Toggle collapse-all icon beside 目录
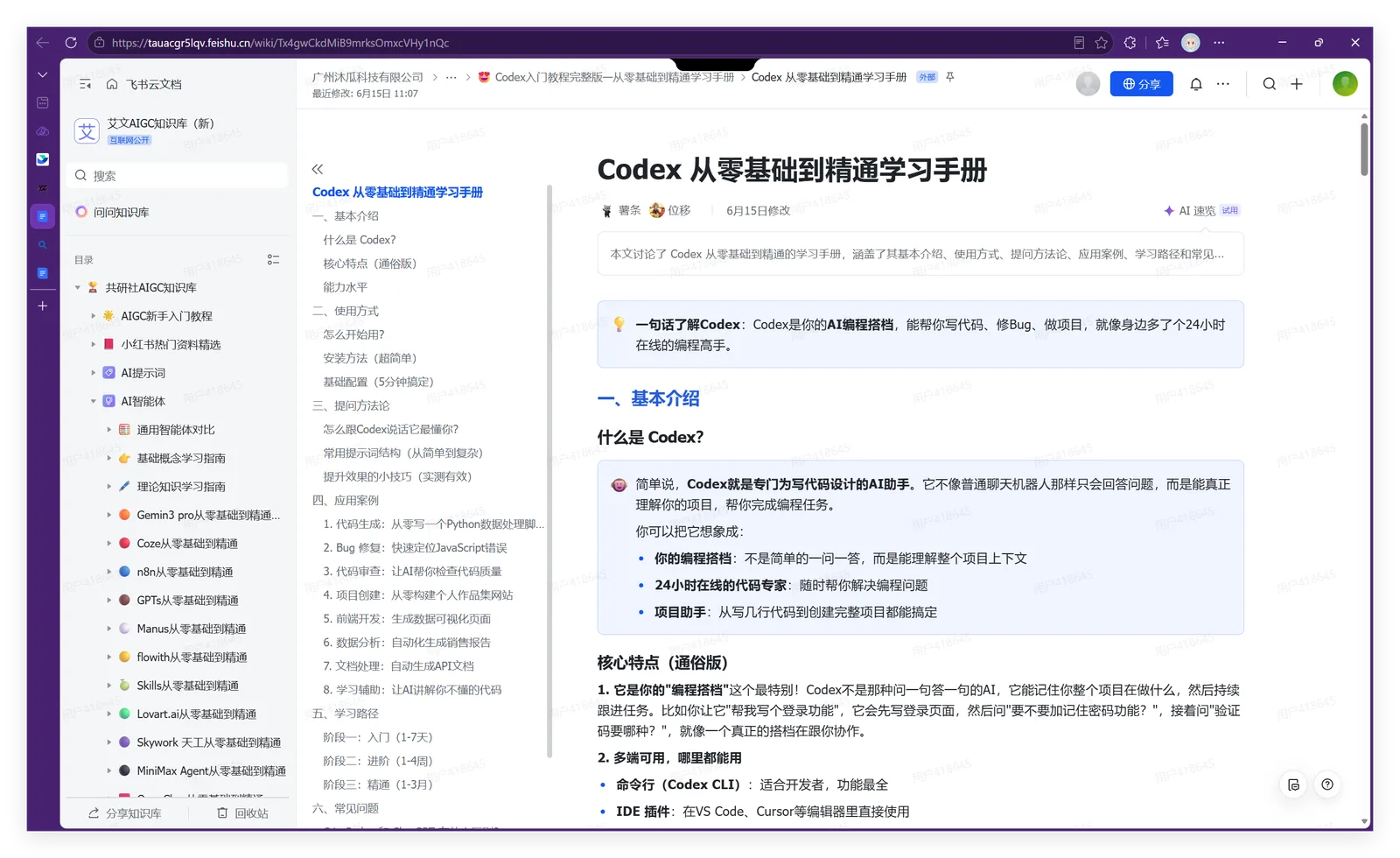Viewport: 1400px width, 858px height. click(x=273, y=259)
